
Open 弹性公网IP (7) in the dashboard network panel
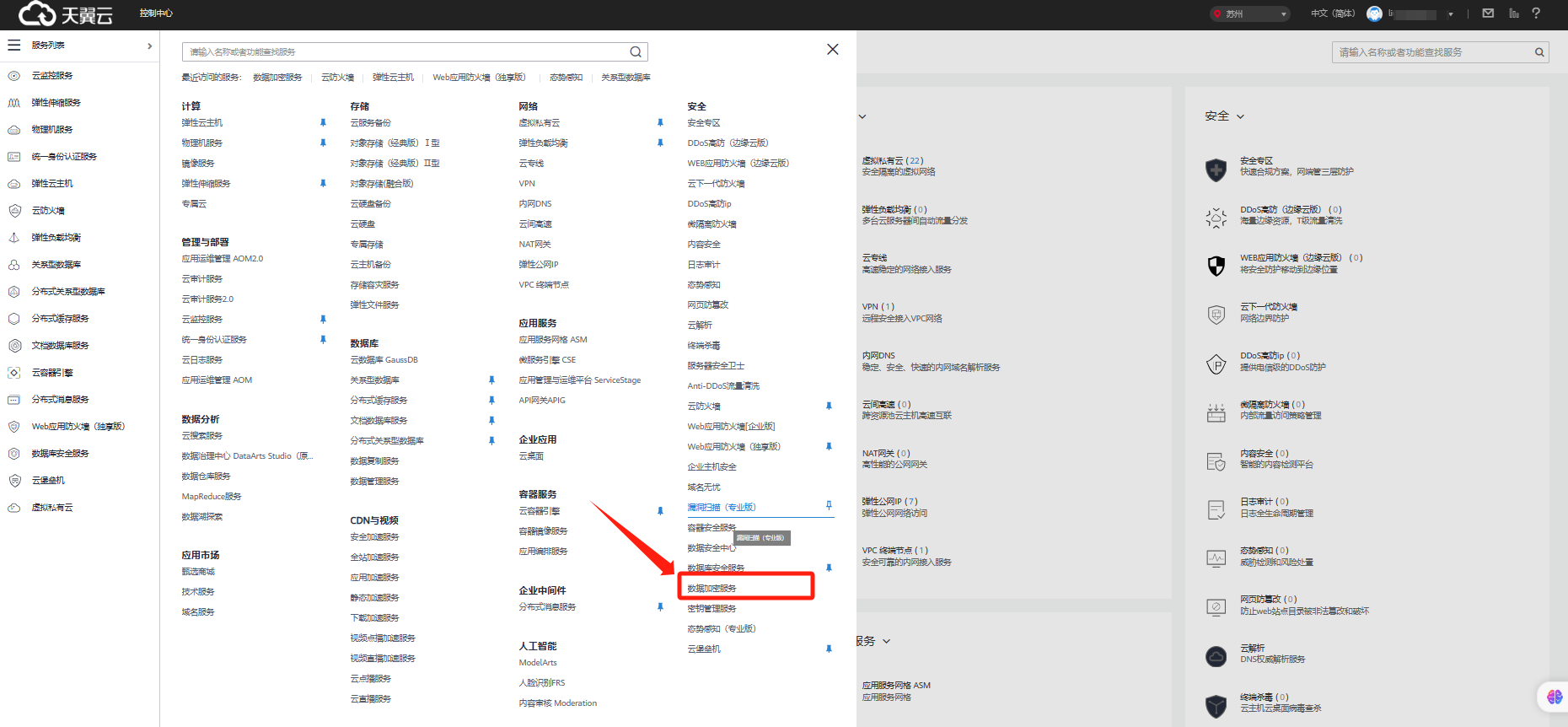click(890, 502)
